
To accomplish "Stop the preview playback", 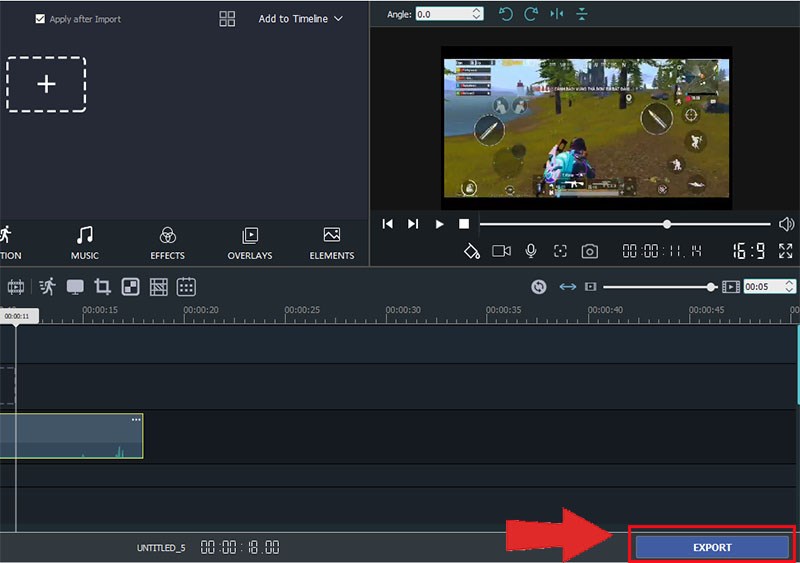I will point(464,224).
